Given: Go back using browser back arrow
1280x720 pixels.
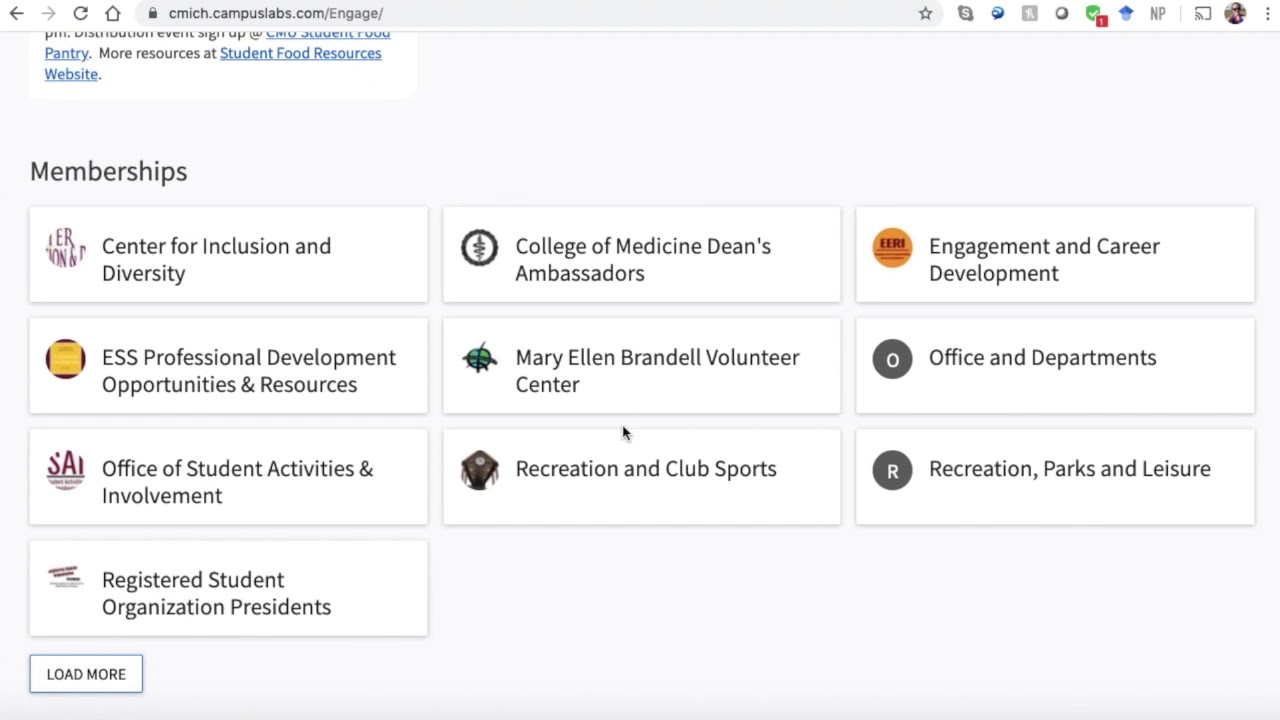Looking at the screenshot, I should (16, 13).
